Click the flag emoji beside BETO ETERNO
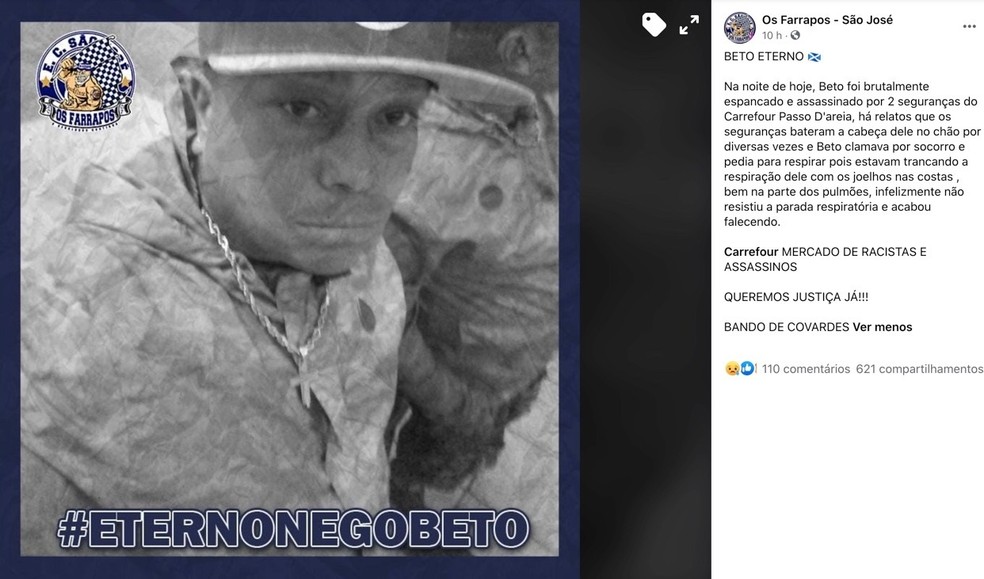Screen dimensions: 984x579 (x=814, y=57)
